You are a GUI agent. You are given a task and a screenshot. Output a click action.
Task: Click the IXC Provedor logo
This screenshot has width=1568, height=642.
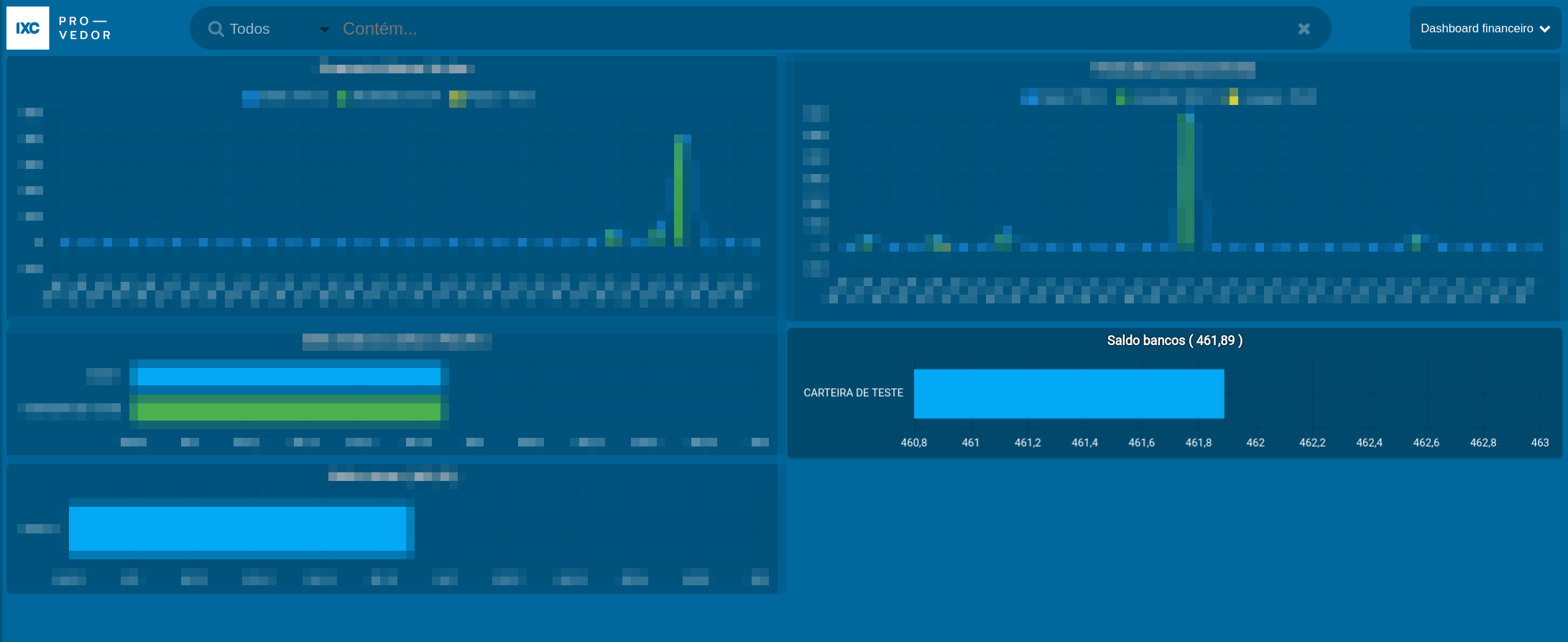tap(60, 28)
